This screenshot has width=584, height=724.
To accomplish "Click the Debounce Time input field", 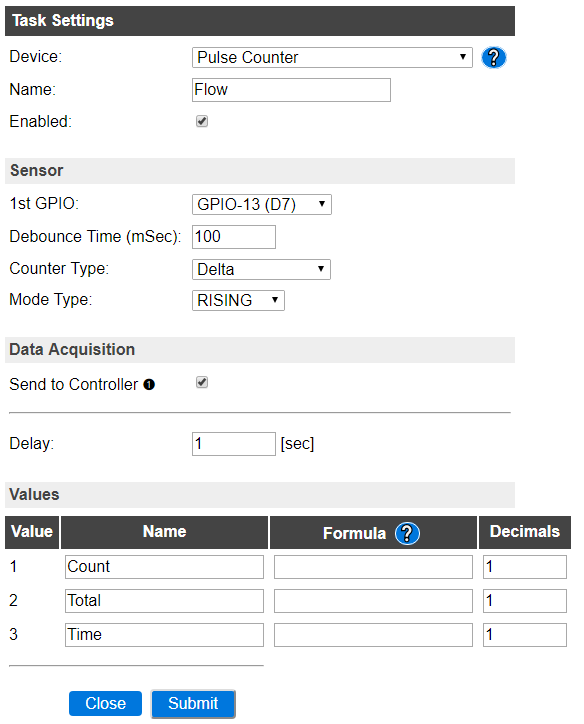I will click(x=234, y=237).
